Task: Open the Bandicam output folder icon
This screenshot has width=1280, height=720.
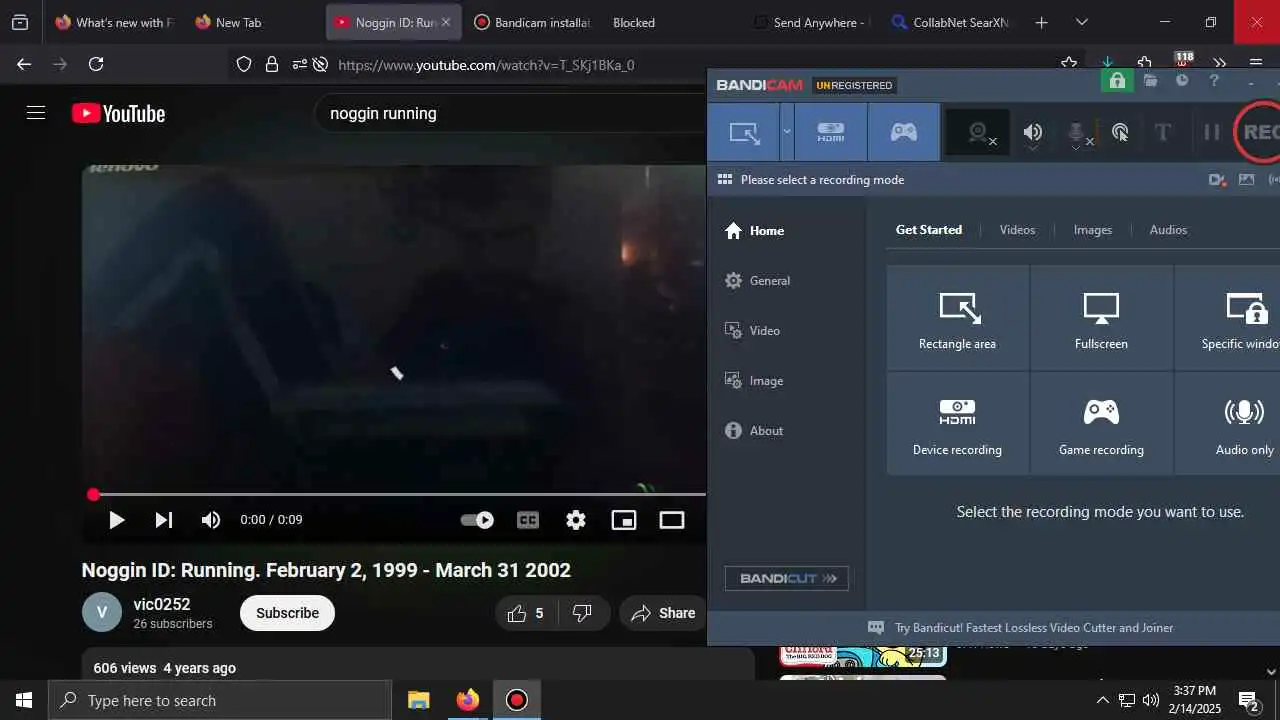Action: 1151,81
